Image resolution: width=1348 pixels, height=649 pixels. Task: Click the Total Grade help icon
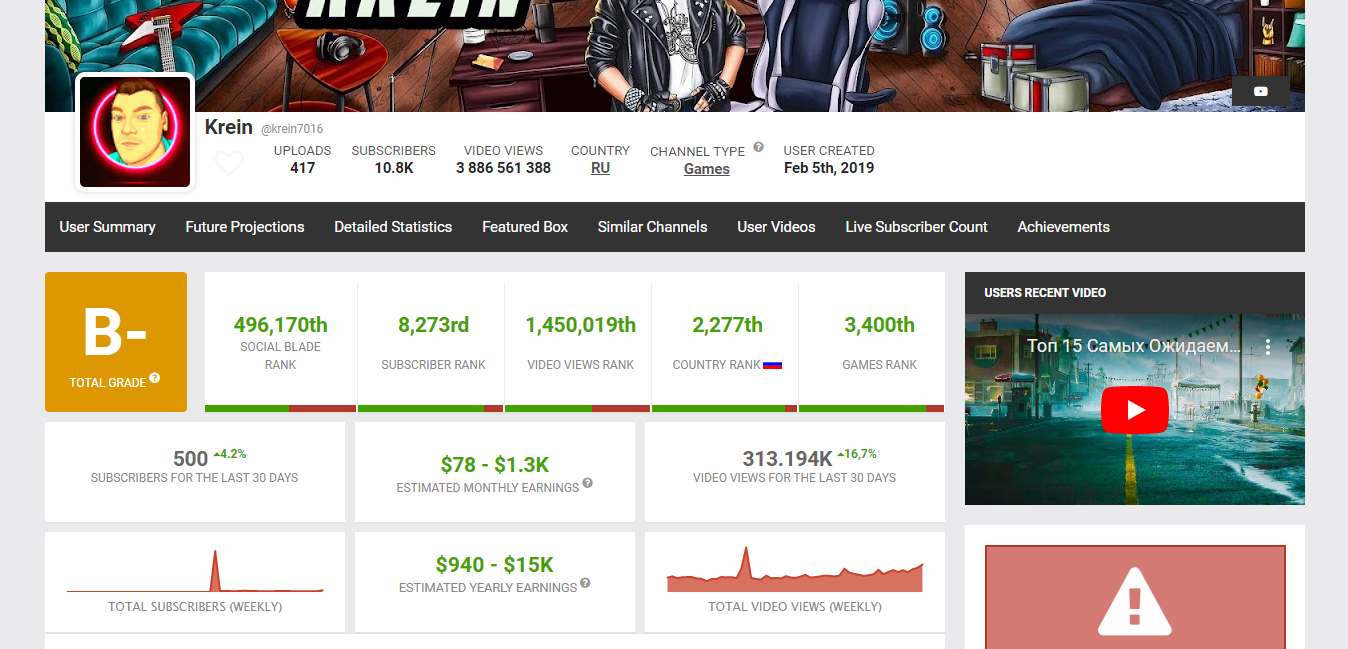(155, 380)
